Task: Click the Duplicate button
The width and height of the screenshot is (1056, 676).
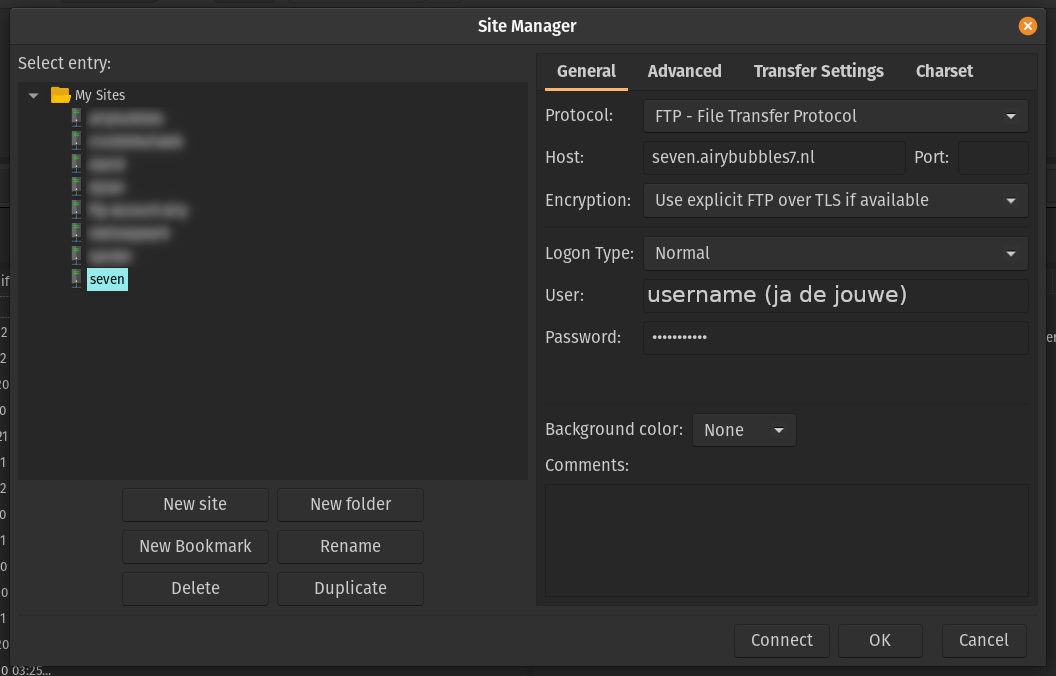Action: tap(350, 588)
